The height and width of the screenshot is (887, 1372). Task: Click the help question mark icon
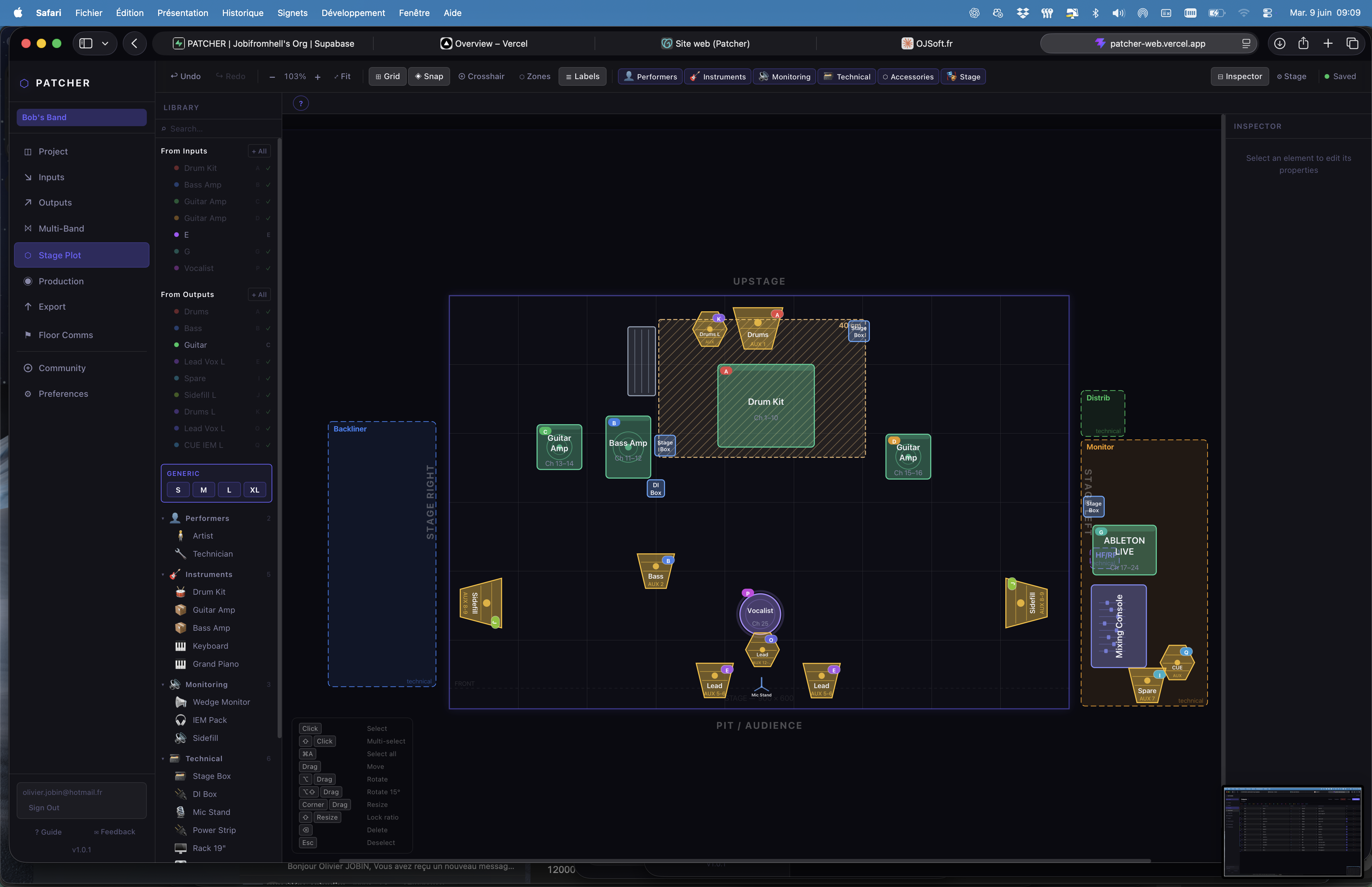(301, 104)
